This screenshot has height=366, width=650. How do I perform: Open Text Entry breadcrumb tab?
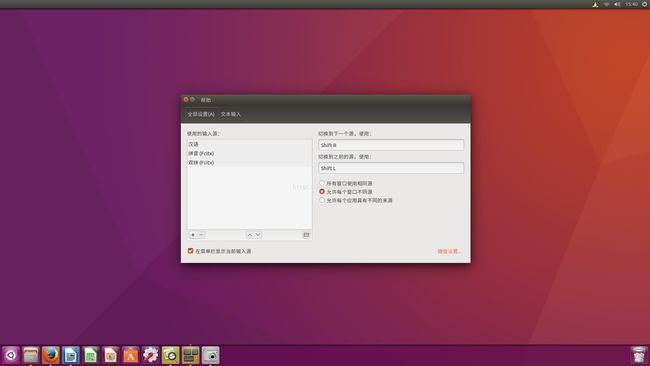click(x=230, y=114)
